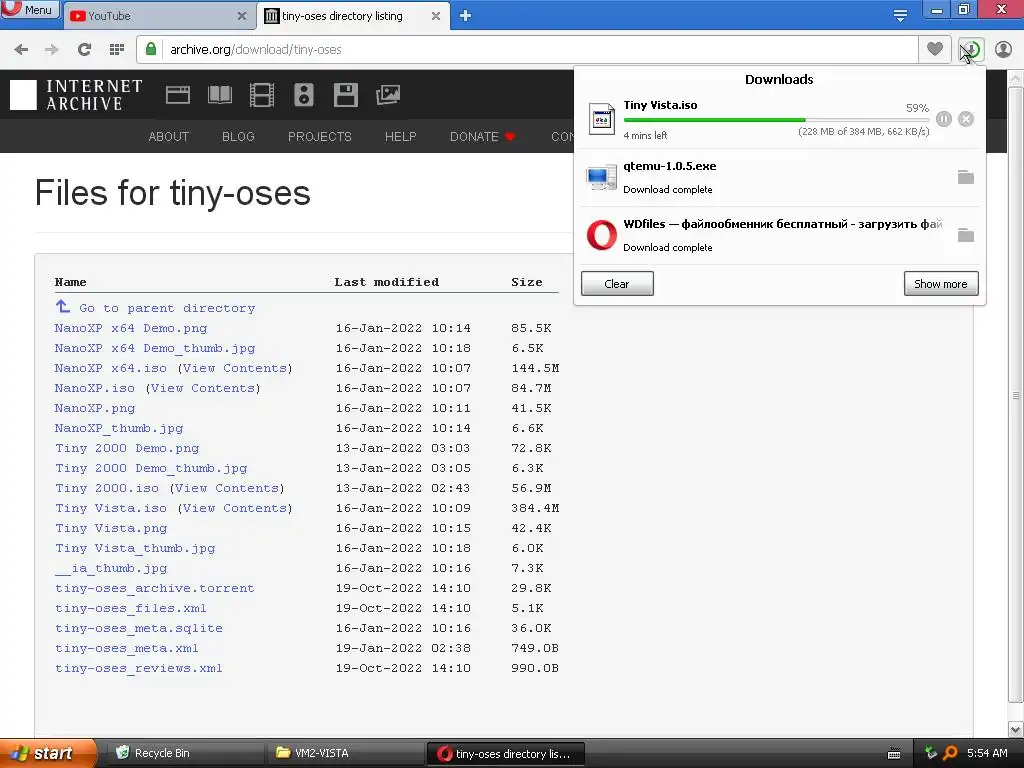Open Tiny 2000 Demo.png link
This screenshot has width=1024, height=768.
tap(127, 448)
